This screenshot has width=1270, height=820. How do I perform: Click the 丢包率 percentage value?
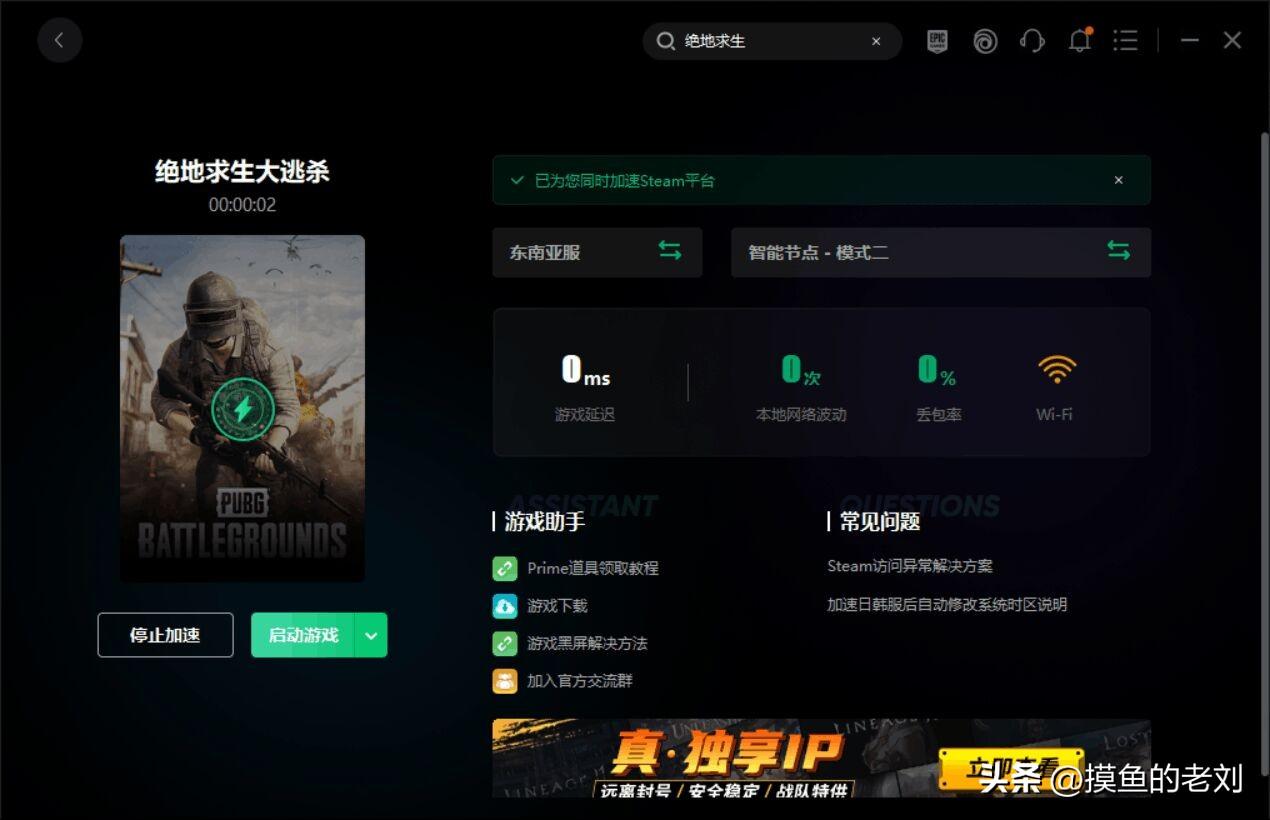tap(938, 371)
